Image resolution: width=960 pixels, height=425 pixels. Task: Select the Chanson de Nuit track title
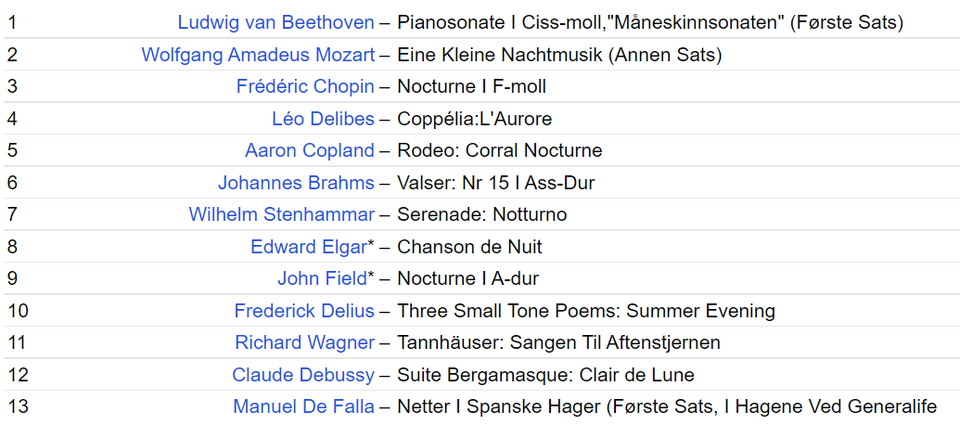[470, 246]
